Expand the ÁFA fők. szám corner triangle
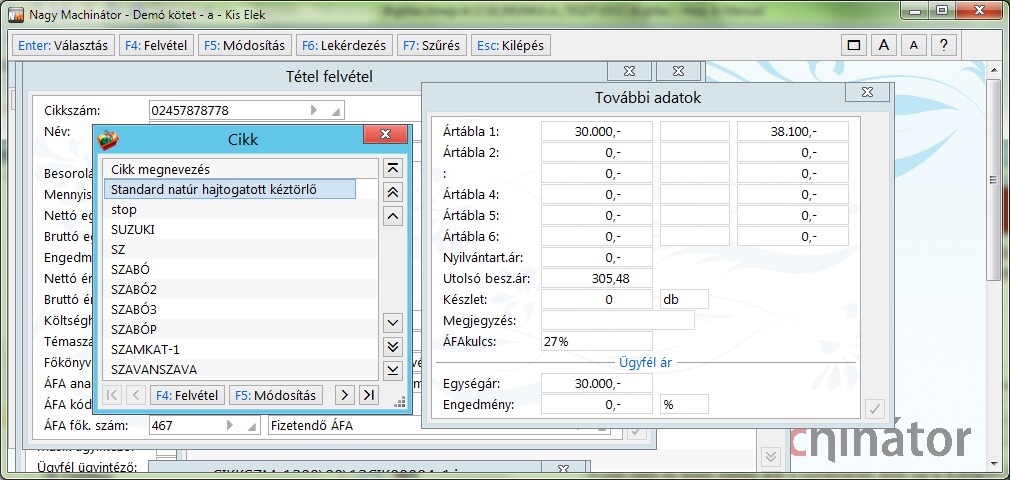This screenshot has width=1010, height=480. click(251, 427)
